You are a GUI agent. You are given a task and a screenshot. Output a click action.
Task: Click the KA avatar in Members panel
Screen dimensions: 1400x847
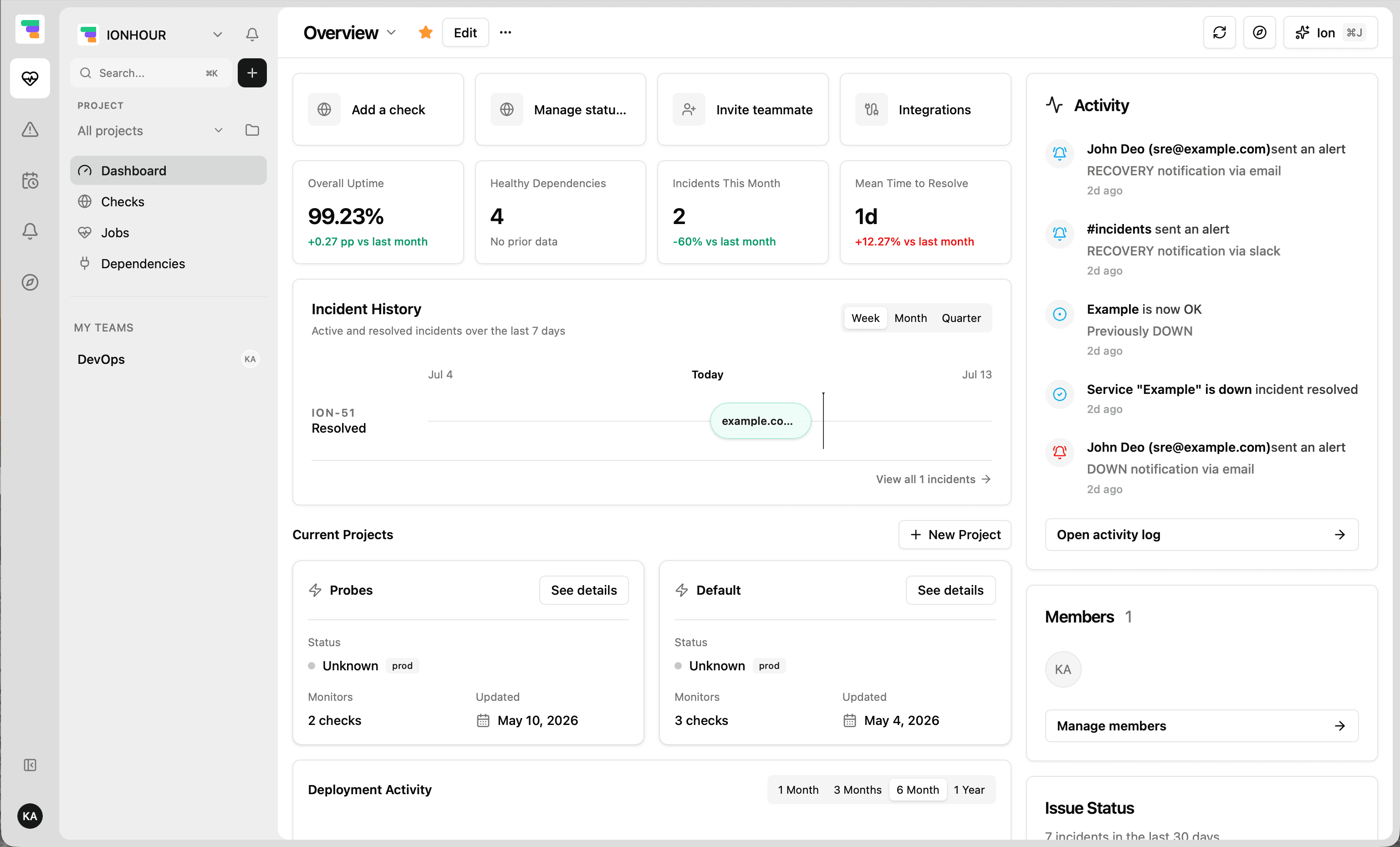(x=1063, y=669)
